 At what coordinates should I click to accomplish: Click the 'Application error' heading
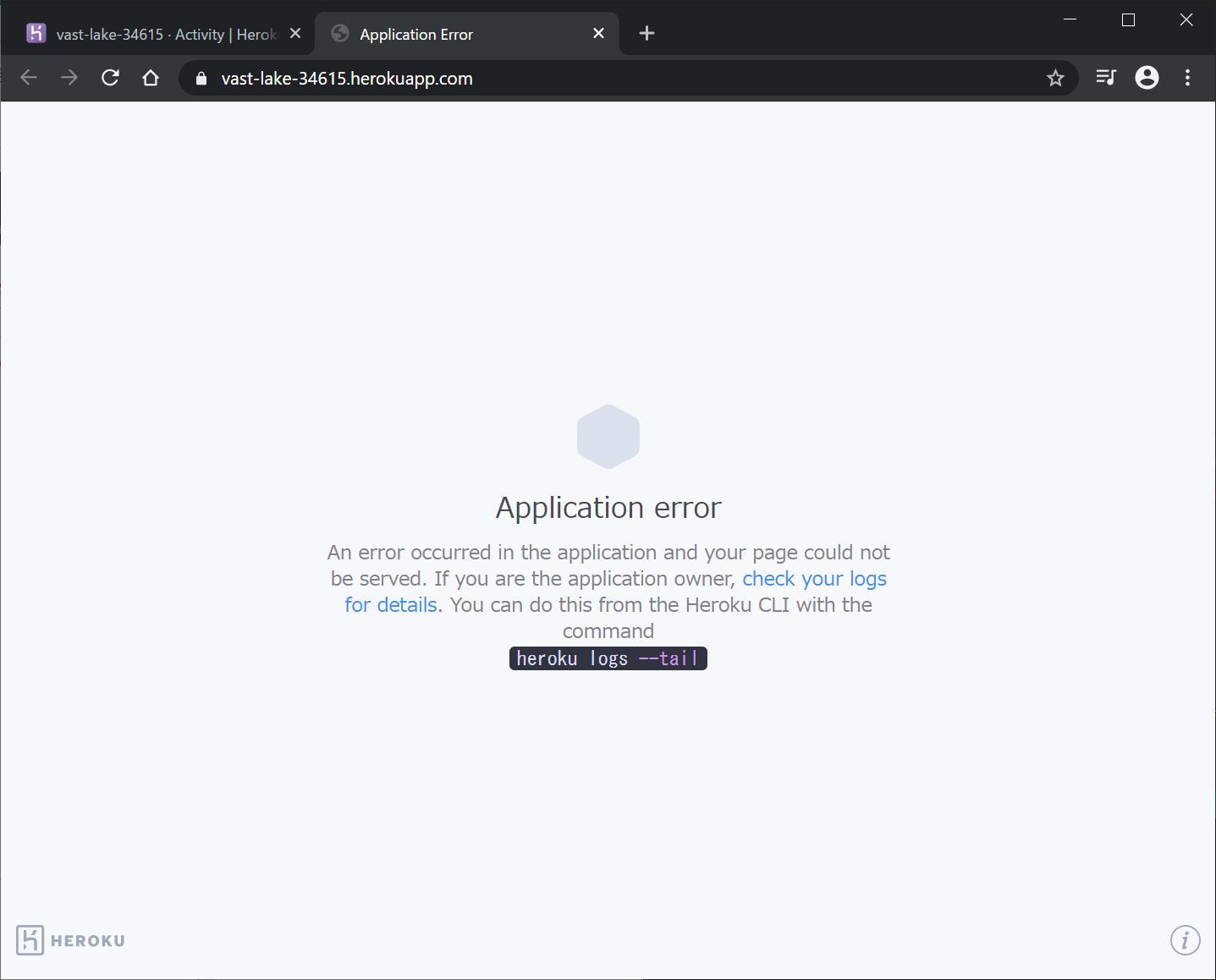click(x=608, y=508)
